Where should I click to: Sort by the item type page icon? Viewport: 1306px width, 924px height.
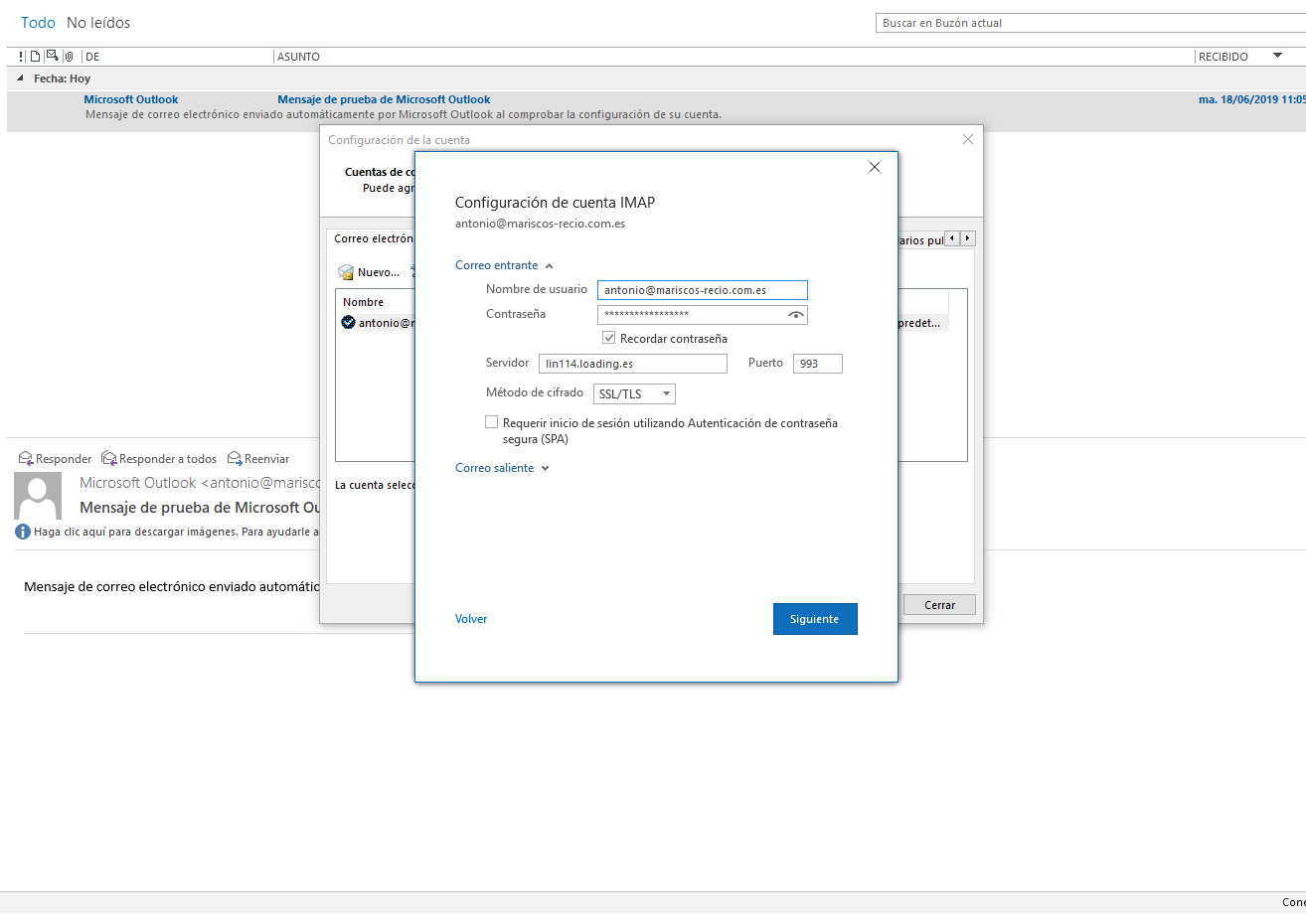[36, 57]
